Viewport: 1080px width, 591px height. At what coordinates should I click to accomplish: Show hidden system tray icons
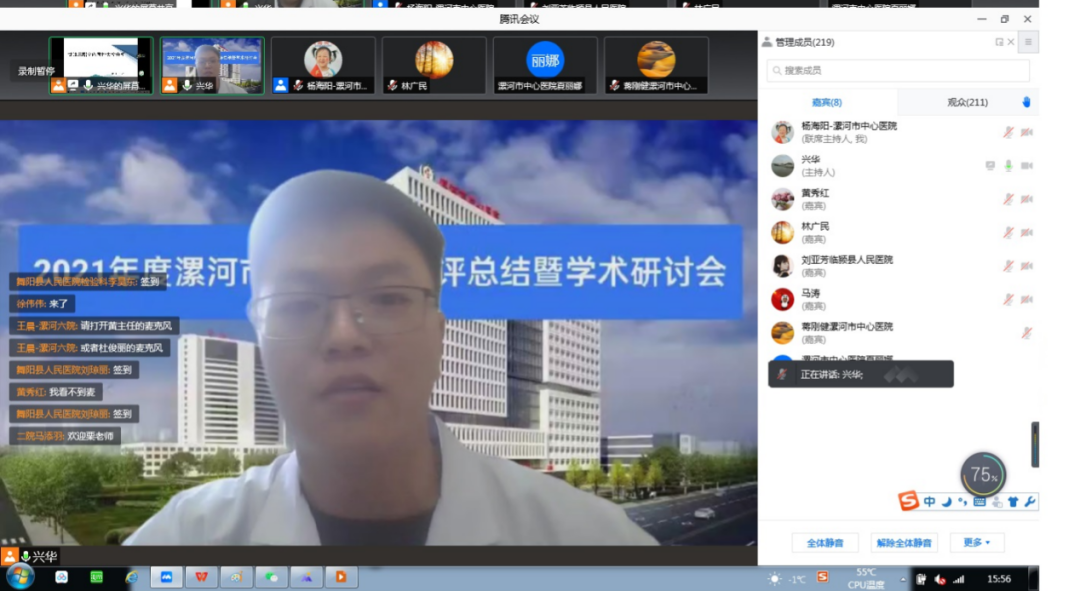click(x=902, y=579)
